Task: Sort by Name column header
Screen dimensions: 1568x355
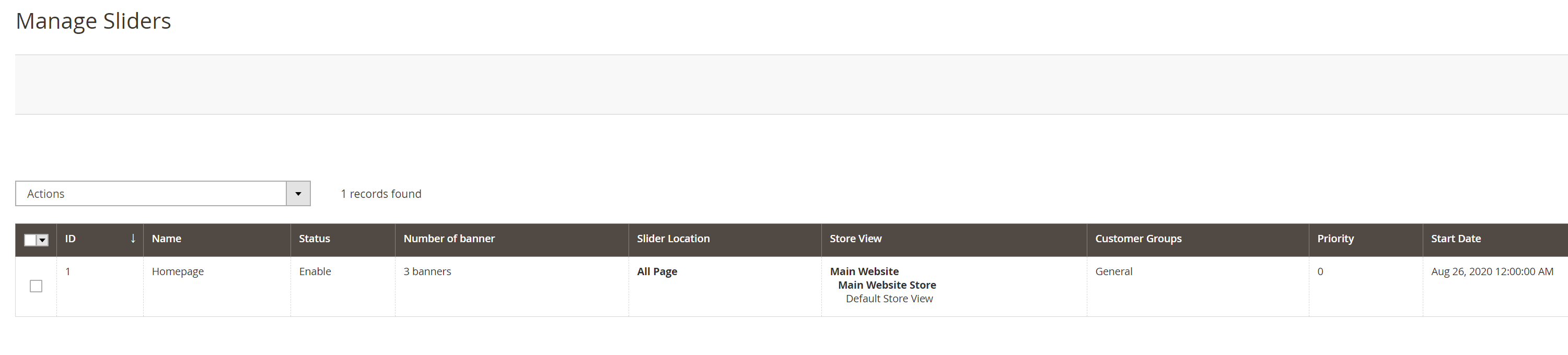Action: (217, 239)
